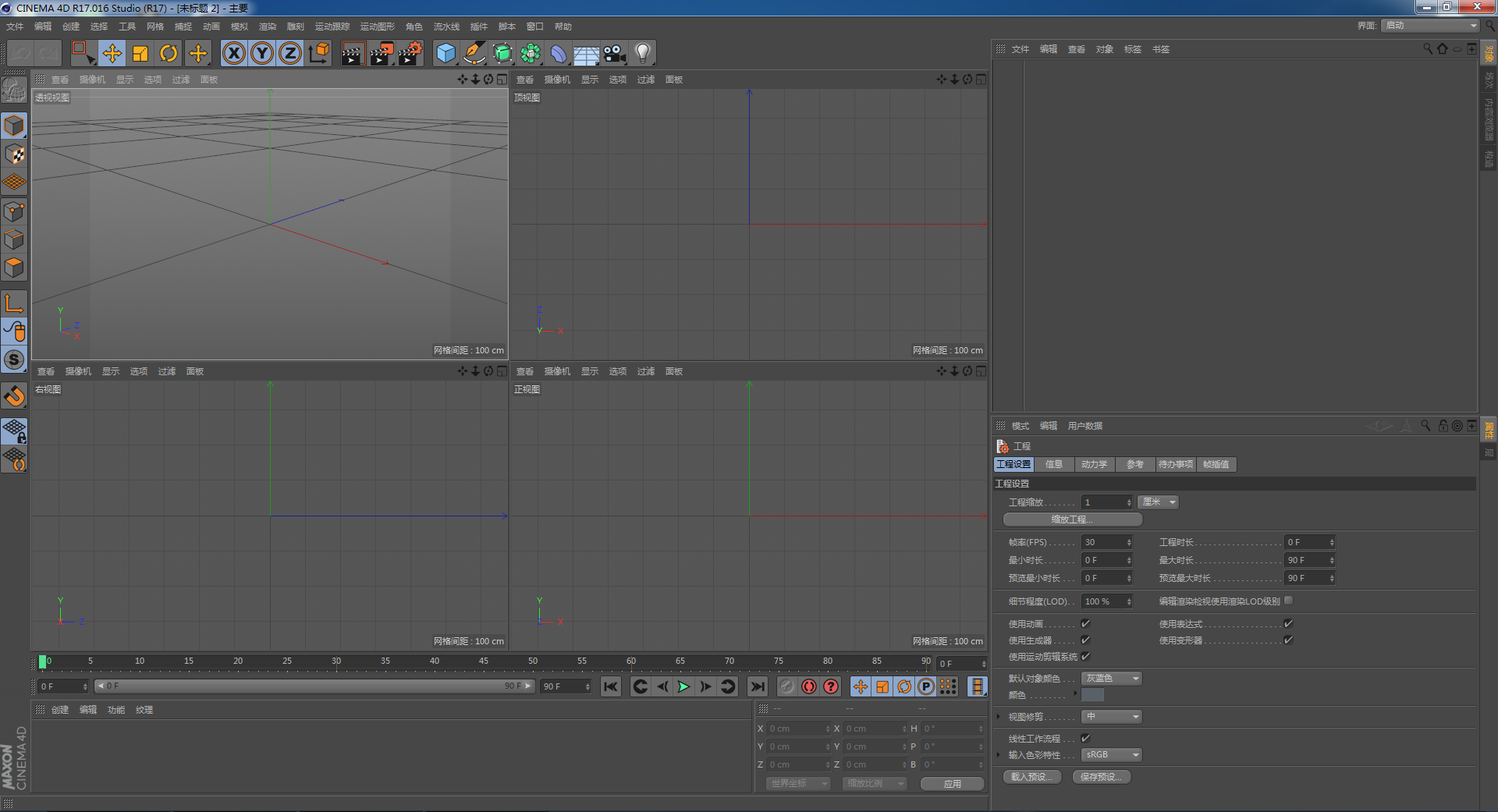Click record active objects button

[x=809, y=686]
